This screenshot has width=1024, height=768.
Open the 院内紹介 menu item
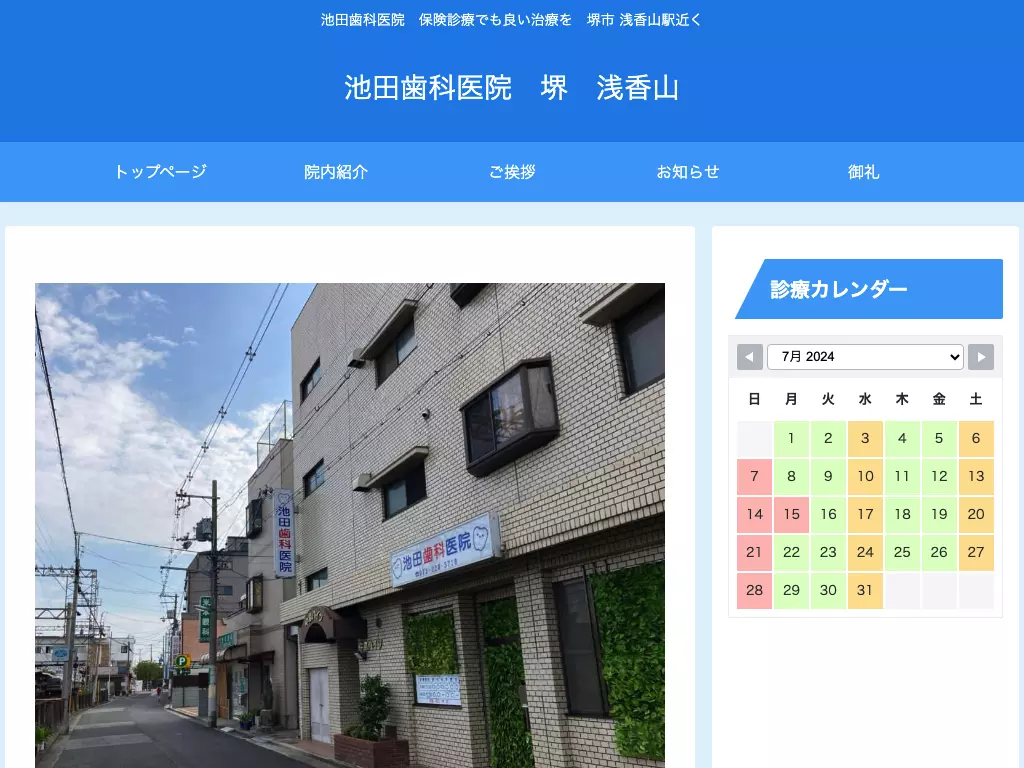[336, 172]
